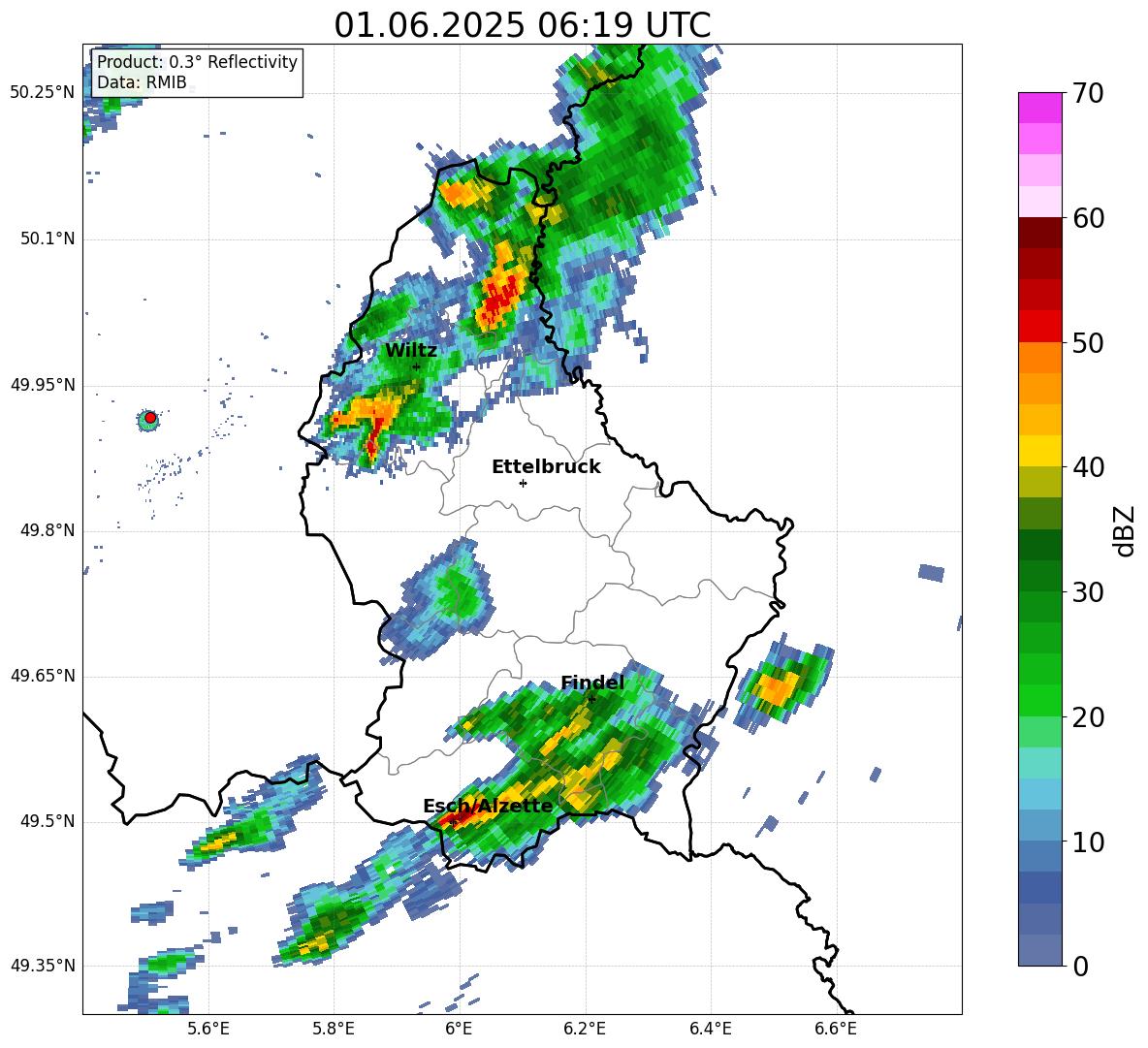The width and height of the screenshot is (1148, 1048).
Task: Click the orange echo near the northern Luxembourg tip
Action: click(462, 193)
